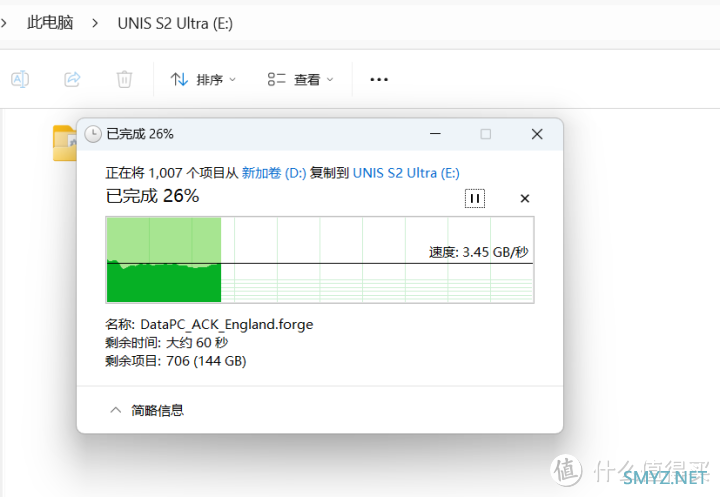Viewport: 720px width, 497px height.
Task: Open destination link UNIS S2 Ultra (E:) in dialog
Action: pyautogui.click(x=406, y=173)
